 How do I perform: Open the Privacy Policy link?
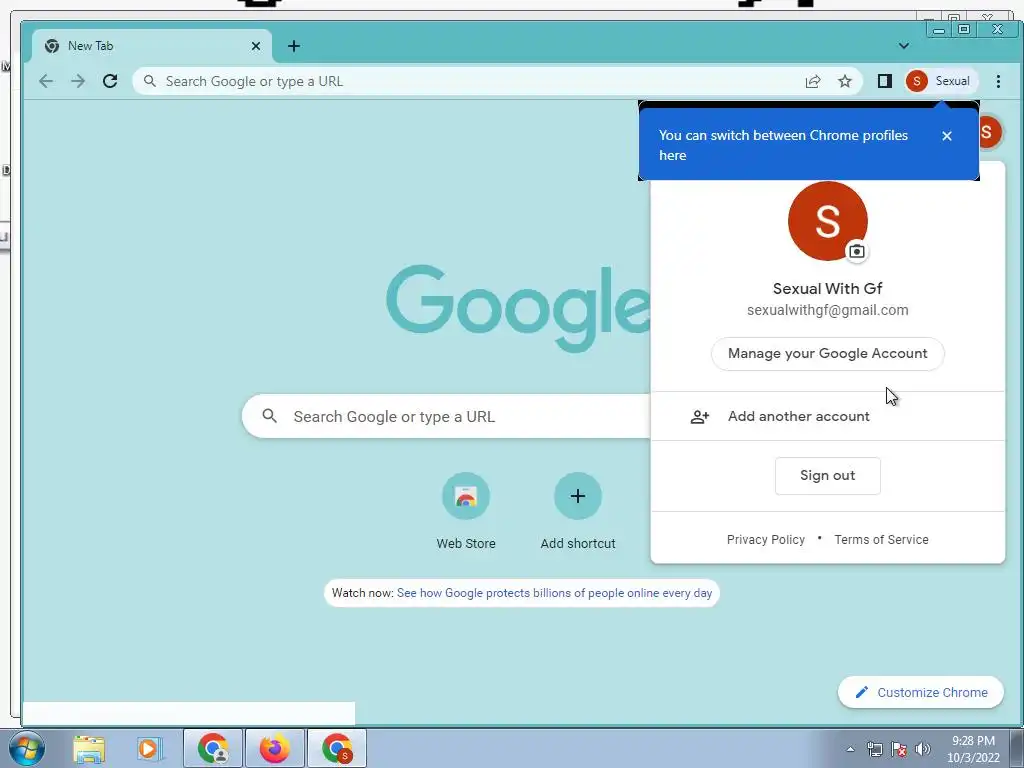pos(765,539)
